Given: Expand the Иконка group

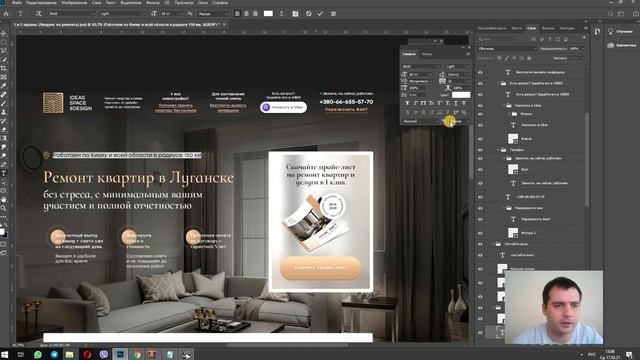Looking at the screenshot, I should coord(509,114).
